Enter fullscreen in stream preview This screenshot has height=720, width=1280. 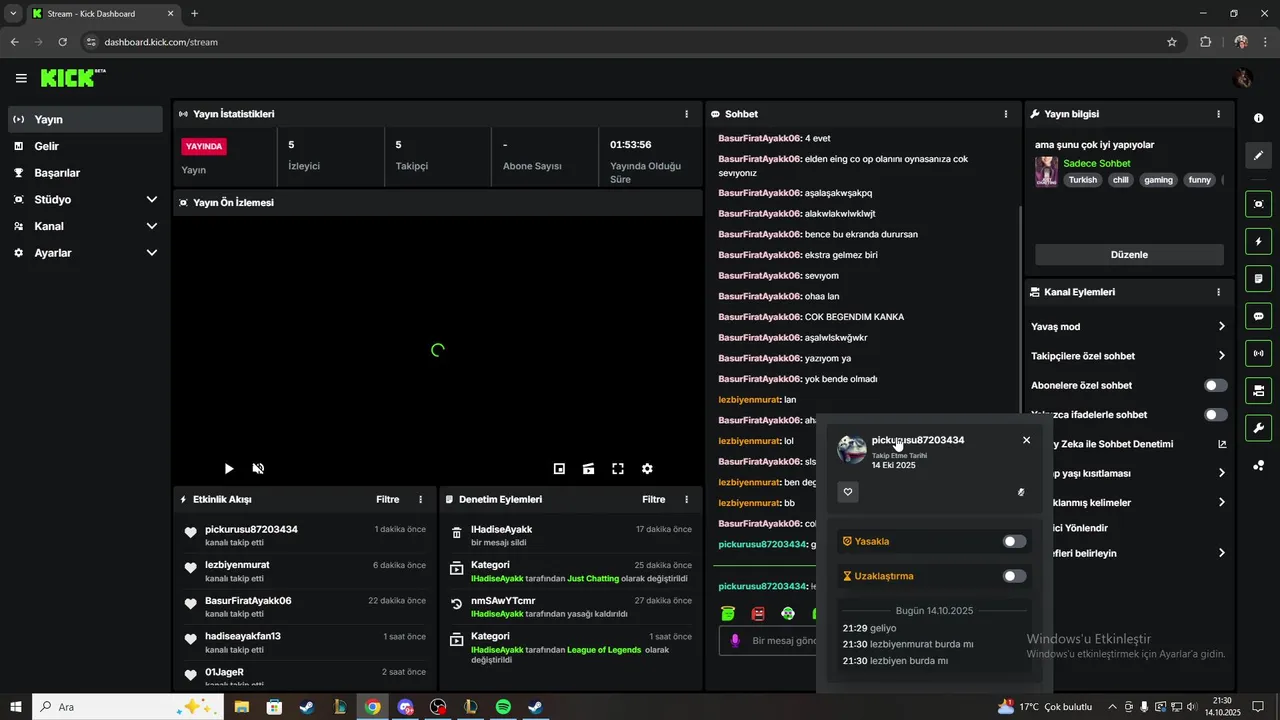[x=618, y=468]
